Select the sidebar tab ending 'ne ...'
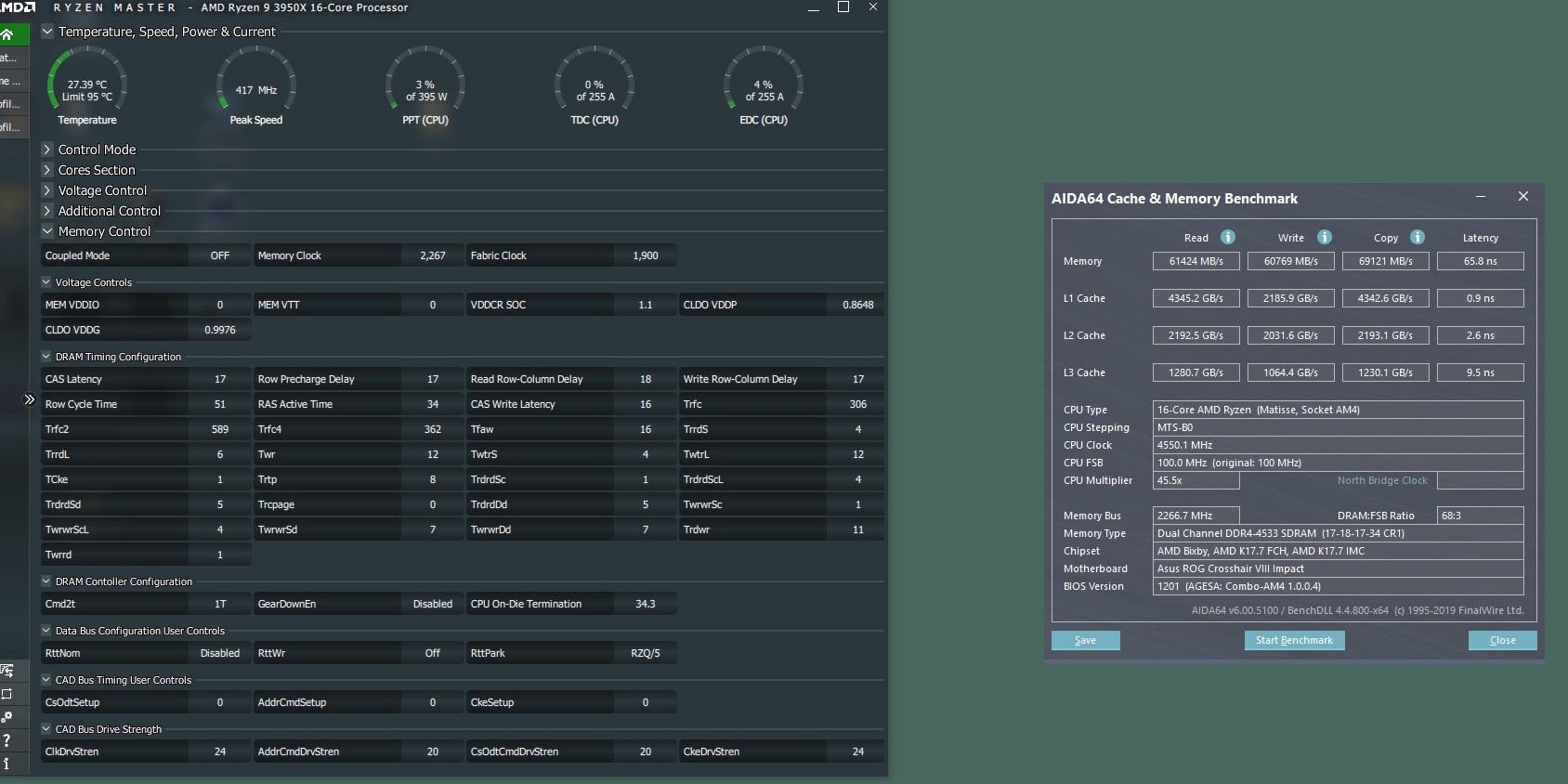The height and width of the screenshot is (784, 1568). pyautogui.click(x=14, y=81)
